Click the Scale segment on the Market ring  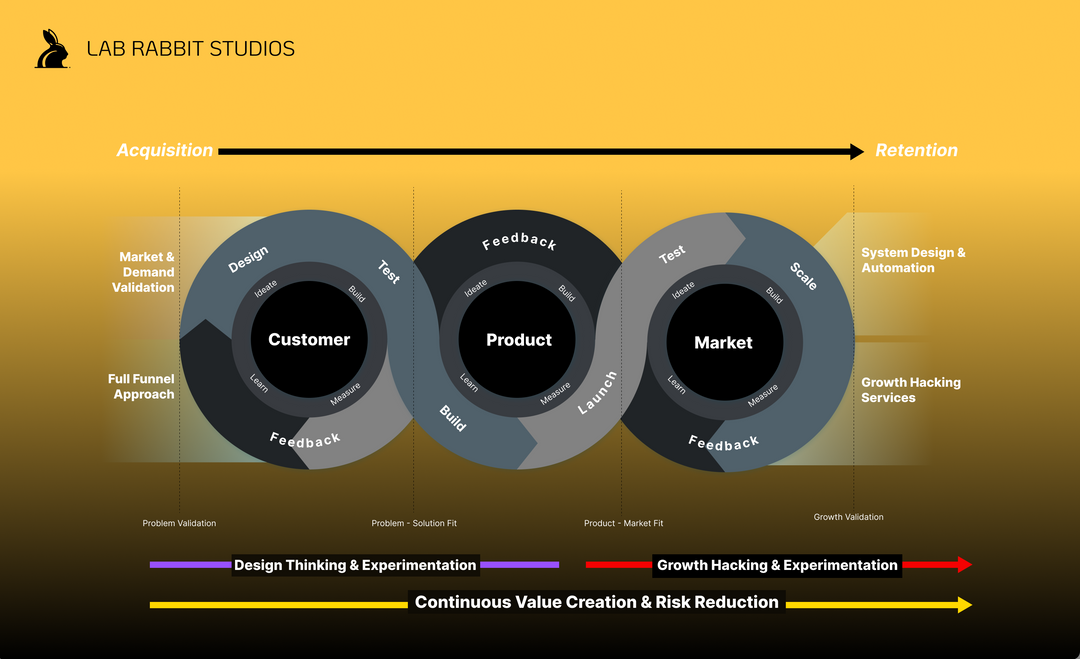click(804, 276)
